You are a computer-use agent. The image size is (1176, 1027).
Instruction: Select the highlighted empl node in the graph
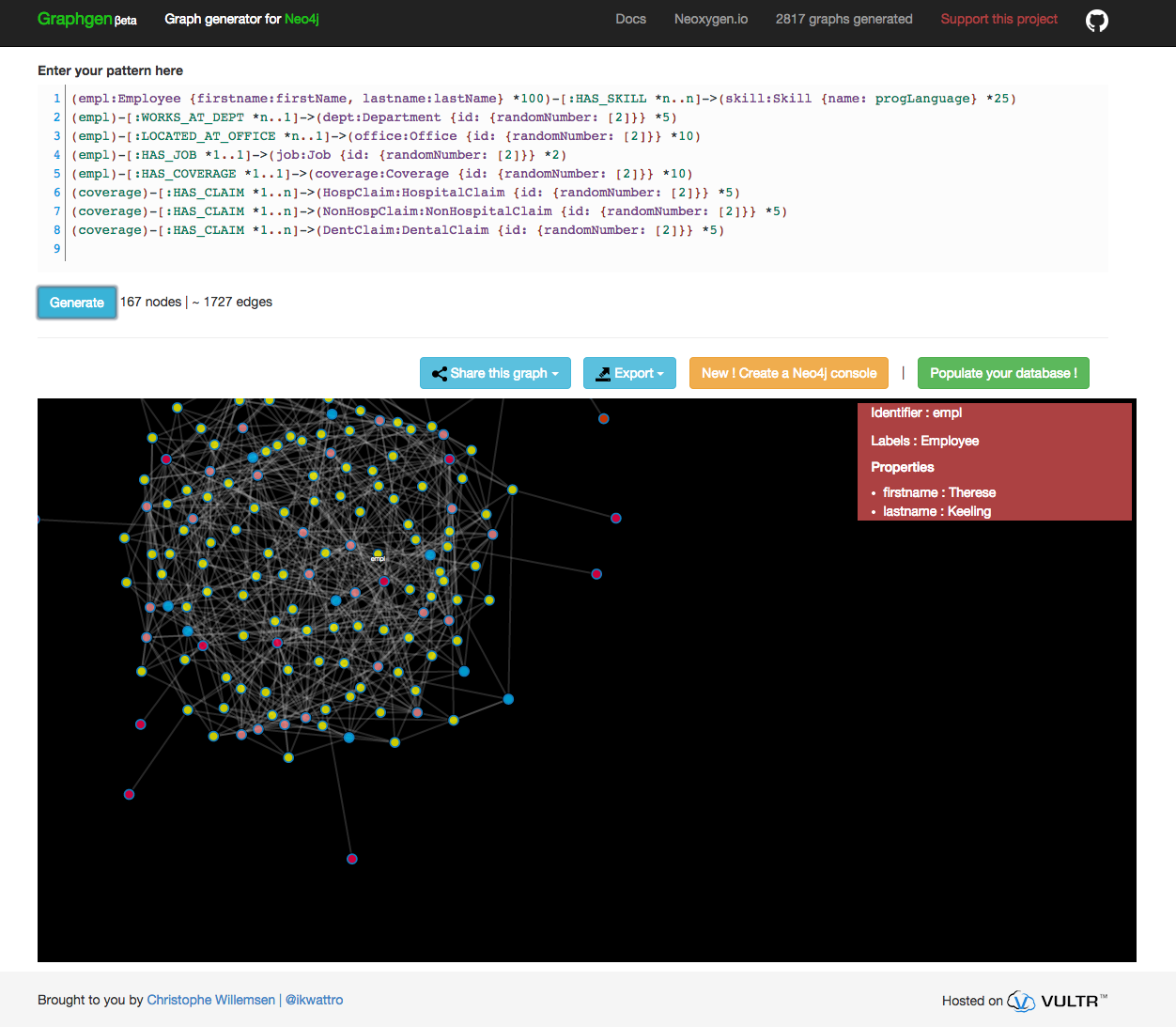coord(379,553)
